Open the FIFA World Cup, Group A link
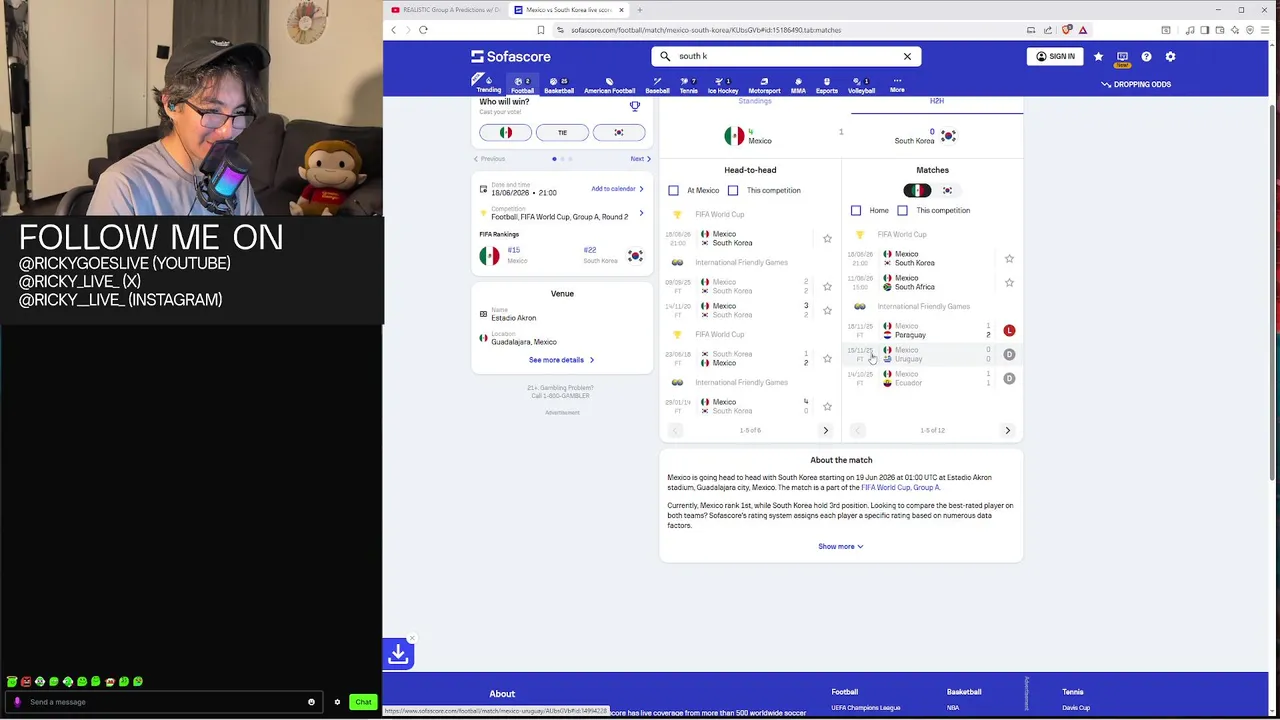 coord(900,488)
